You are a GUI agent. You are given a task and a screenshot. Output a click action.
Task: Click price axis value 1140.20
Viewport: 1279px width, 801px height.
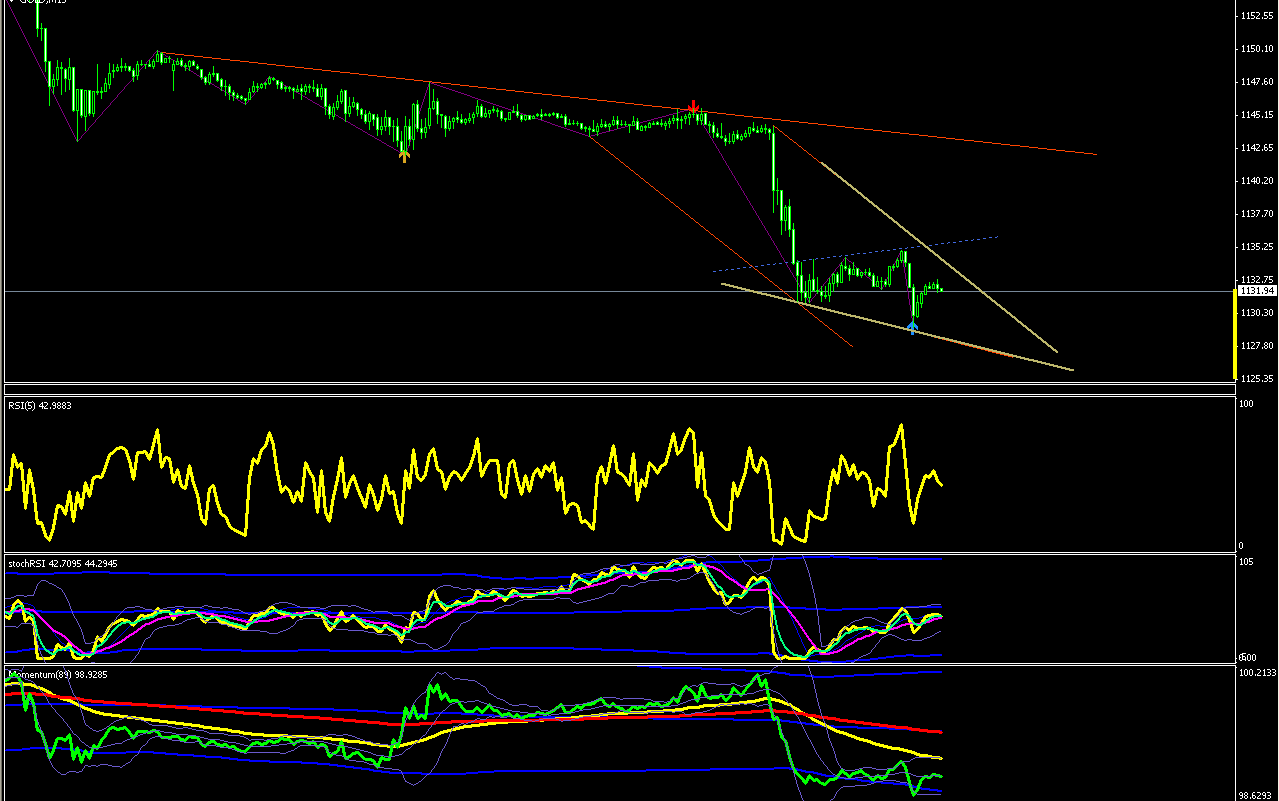tap(1256, 181)
